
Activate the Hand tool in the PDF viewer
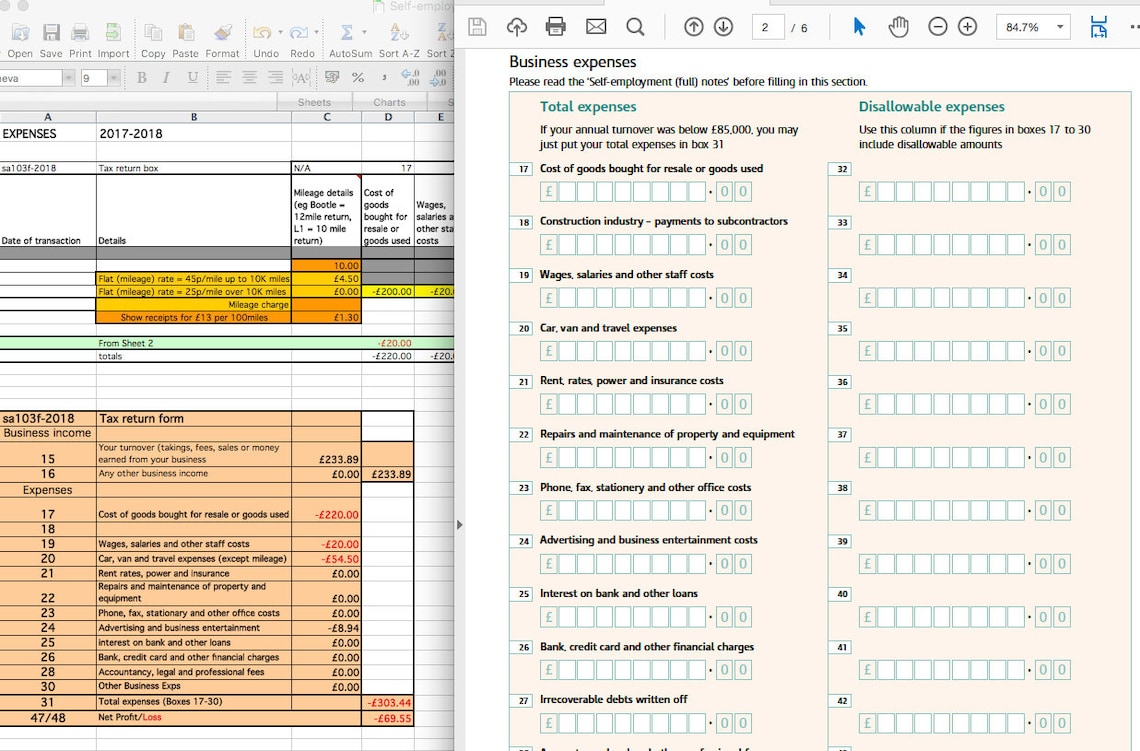[898, 27]
